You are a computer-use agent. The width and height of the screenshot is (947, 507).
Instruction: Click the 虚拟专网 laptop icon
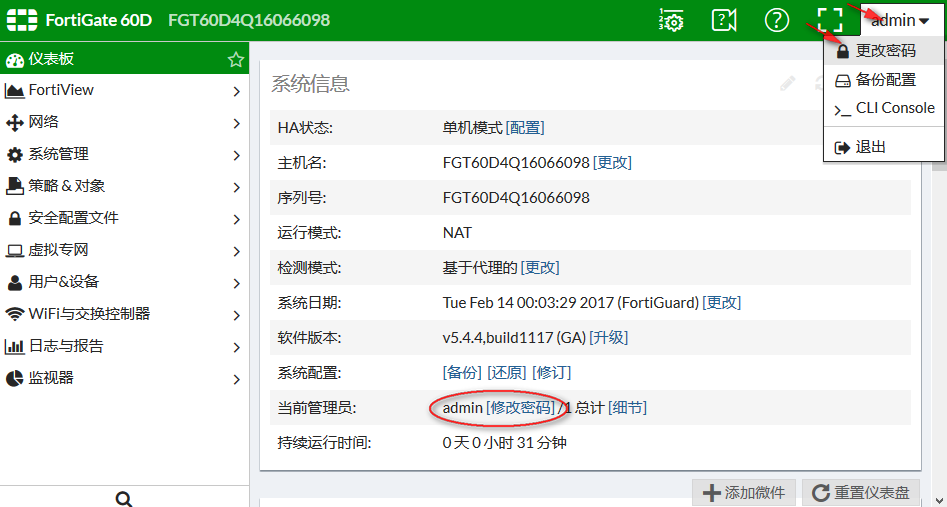point(14,251)
